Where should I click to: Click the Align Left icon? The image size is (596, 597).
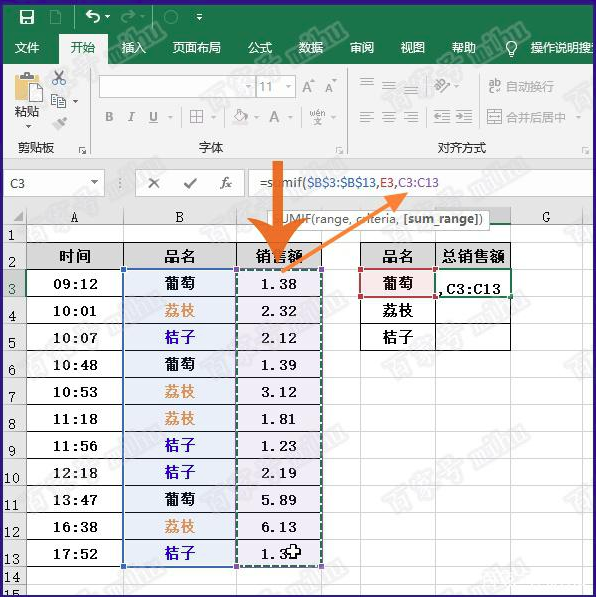click(x=367, y=117)
